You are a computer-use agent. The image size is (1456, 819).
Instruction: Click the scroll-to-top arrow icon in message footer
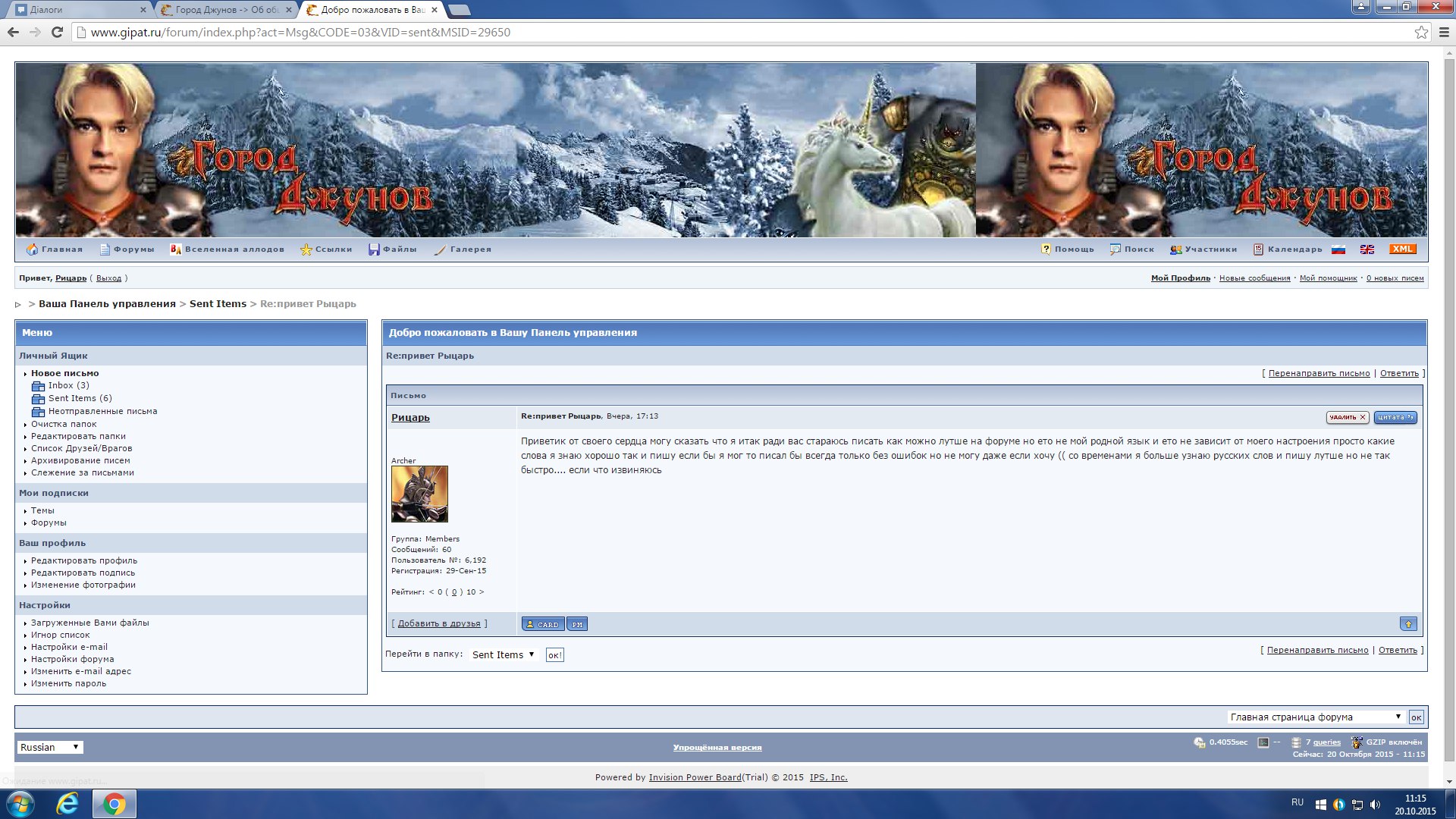(x=1408, y=624)
